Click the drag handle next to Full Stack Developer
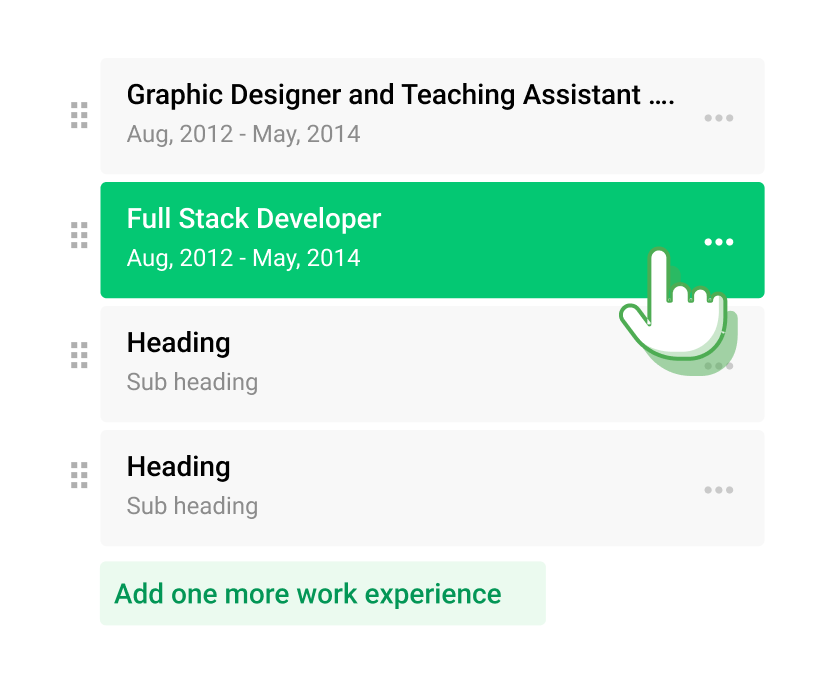This screenshot has height=674, width=826. [x=79, y=236]
